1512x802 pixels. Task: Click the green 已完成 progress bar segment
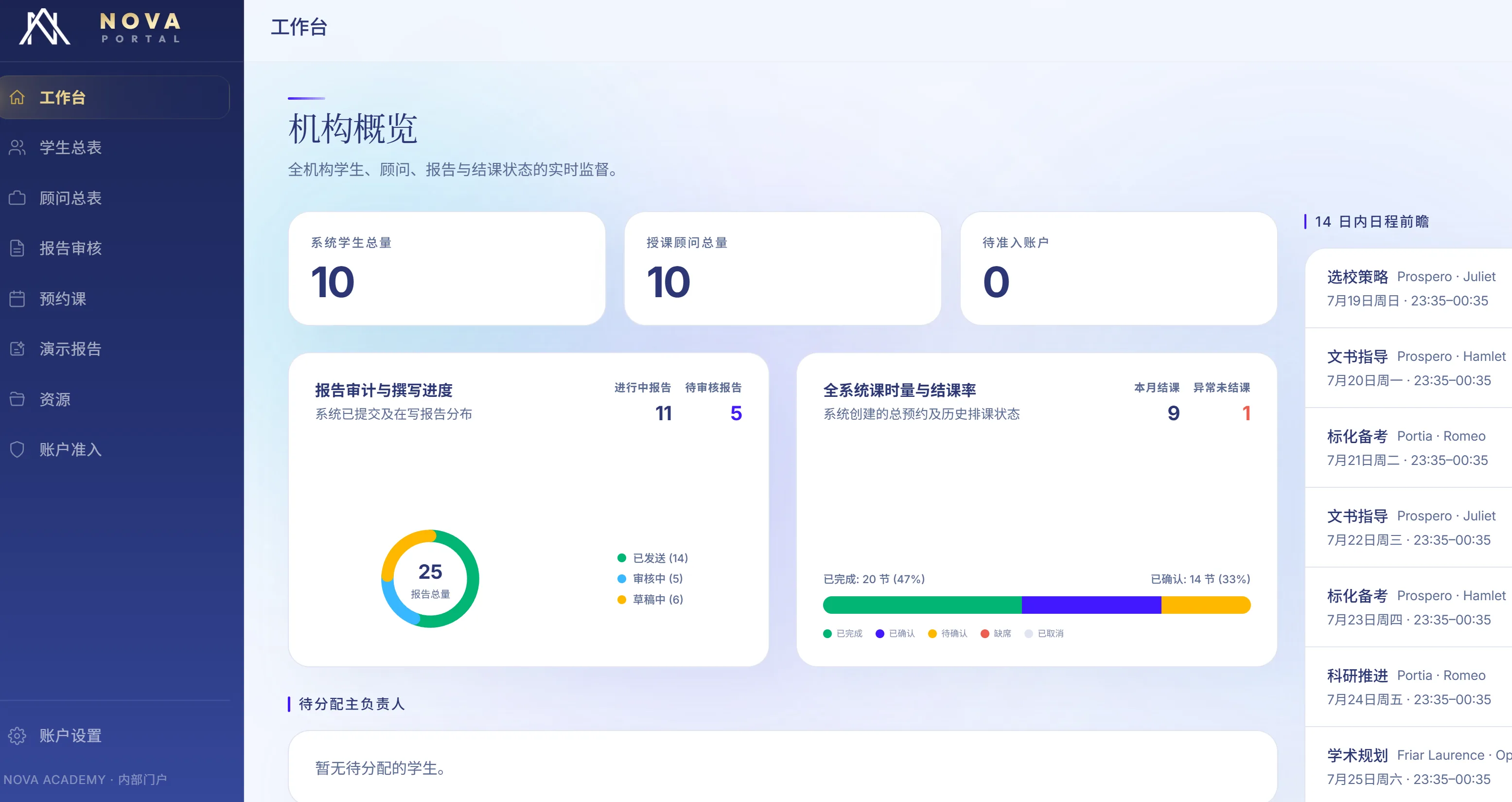[922, 605]
